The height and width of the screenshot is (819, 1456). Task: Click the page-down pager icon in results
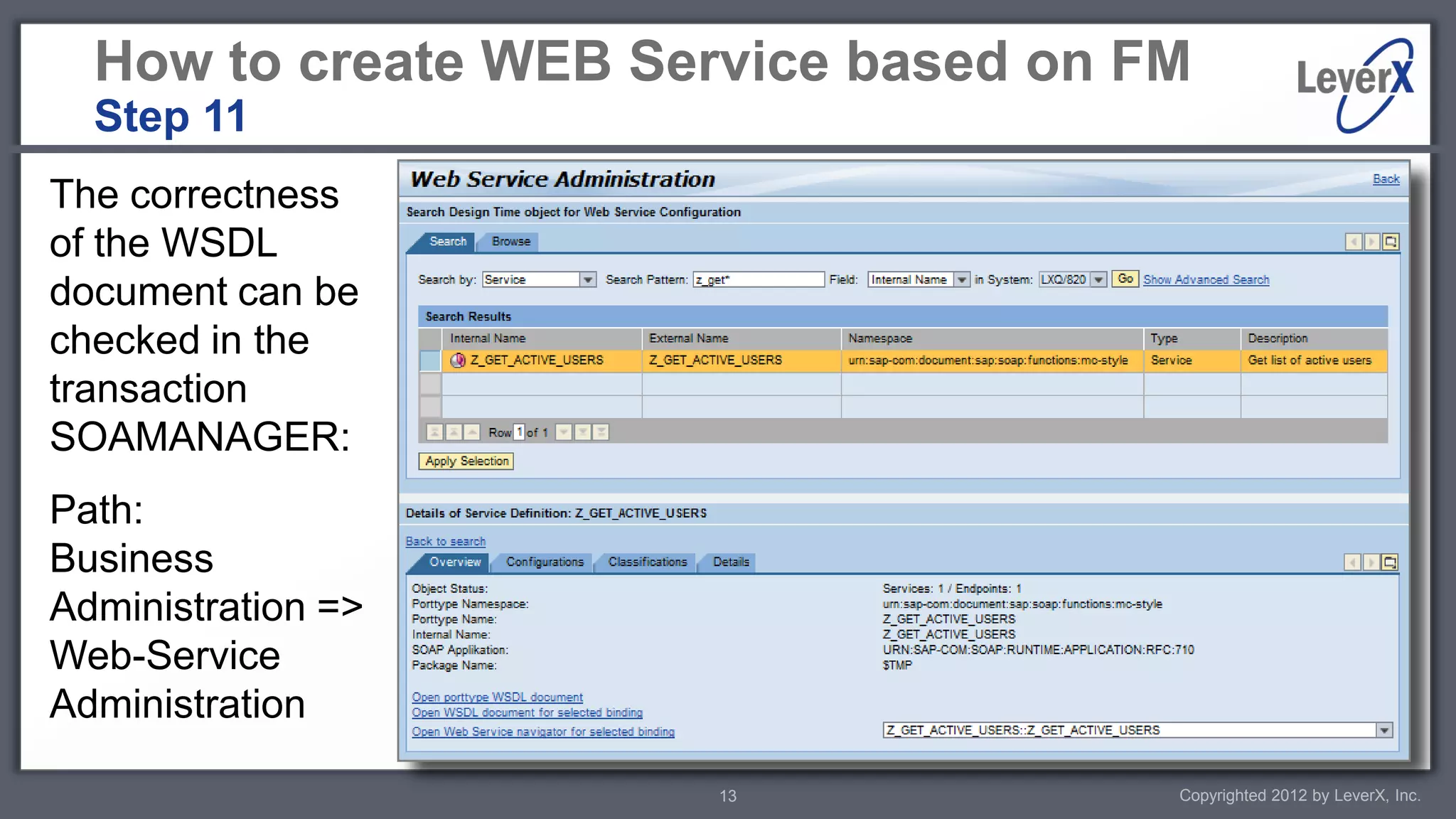[582, 432]
